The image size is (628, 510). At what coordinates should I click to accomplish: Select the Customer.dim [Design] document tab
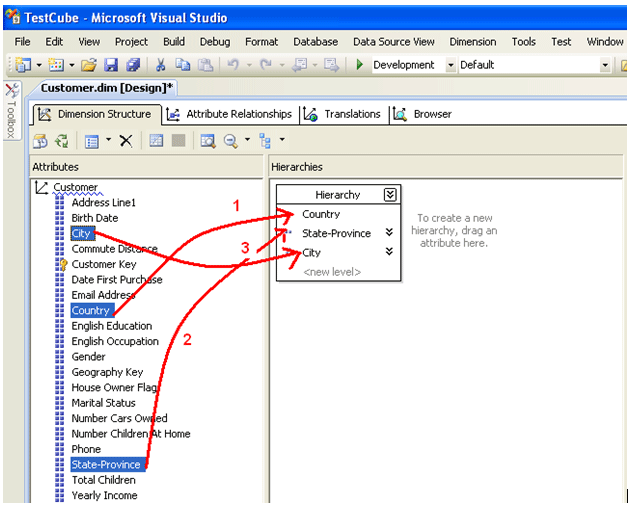[x=106, y=88]
